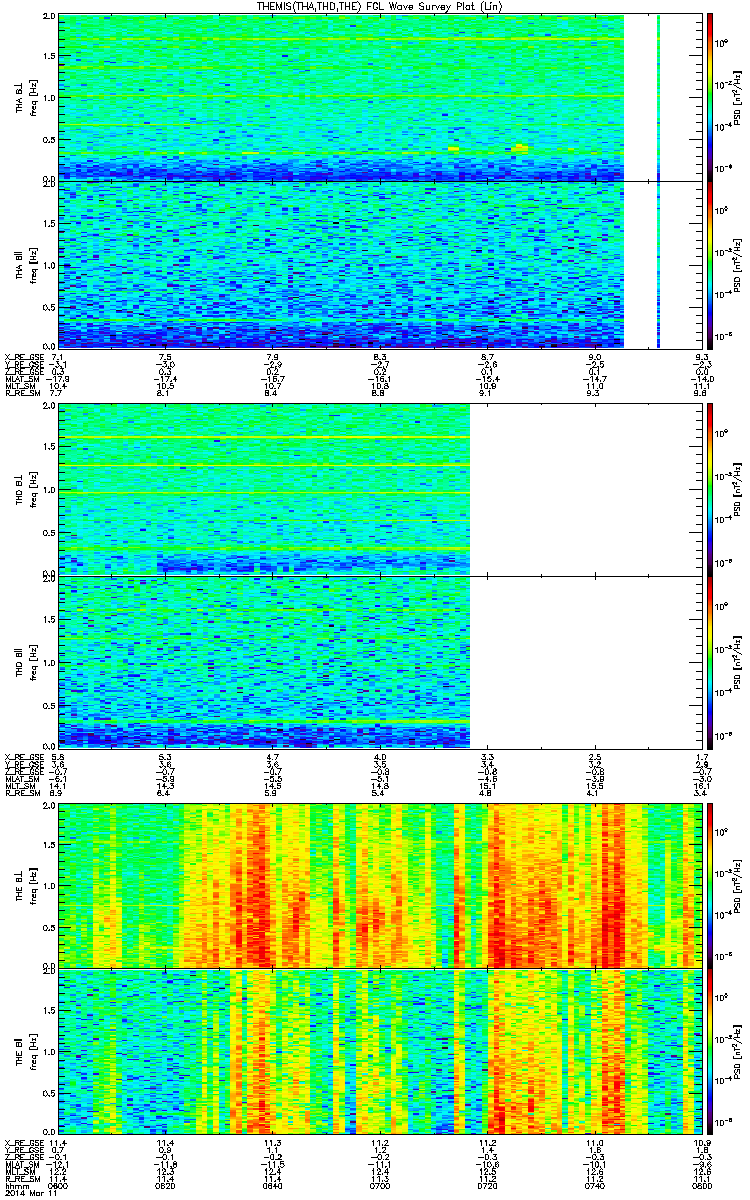Click the 'THD Bll freq [Hz]' axis label
The image size is (750, 1200).
tap(24, 662)
